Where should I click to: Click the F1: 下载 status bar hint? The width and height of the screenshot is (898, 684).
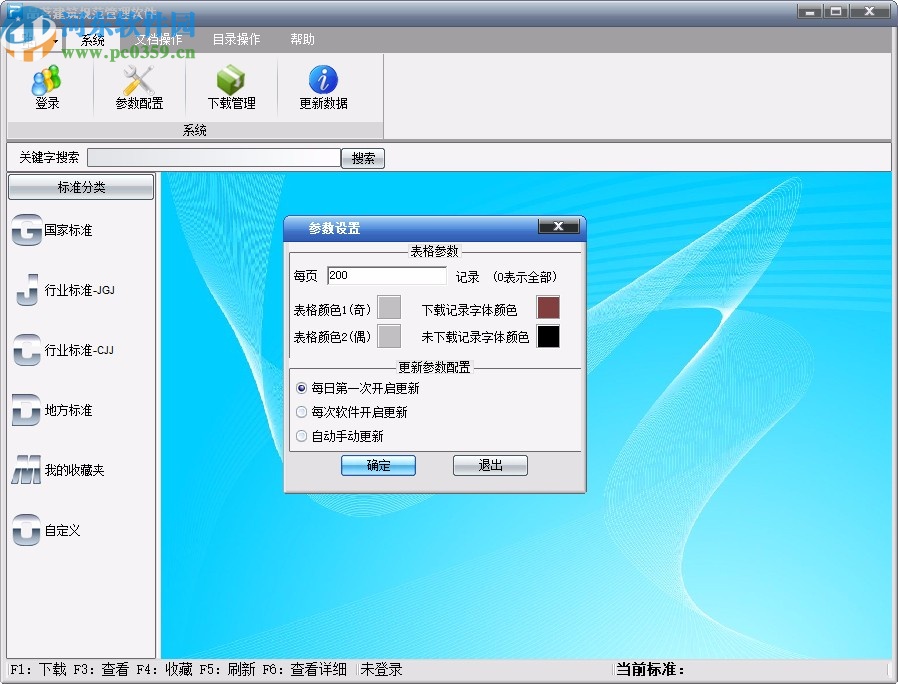(38, 669)
